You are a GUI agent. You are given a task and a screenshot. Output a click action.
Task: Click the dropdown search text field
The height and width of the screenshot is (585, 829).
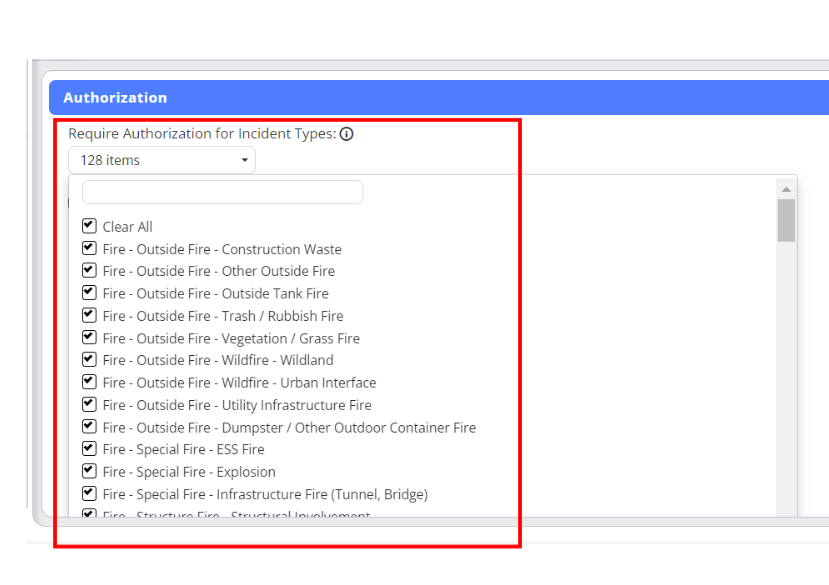[222, 192]
